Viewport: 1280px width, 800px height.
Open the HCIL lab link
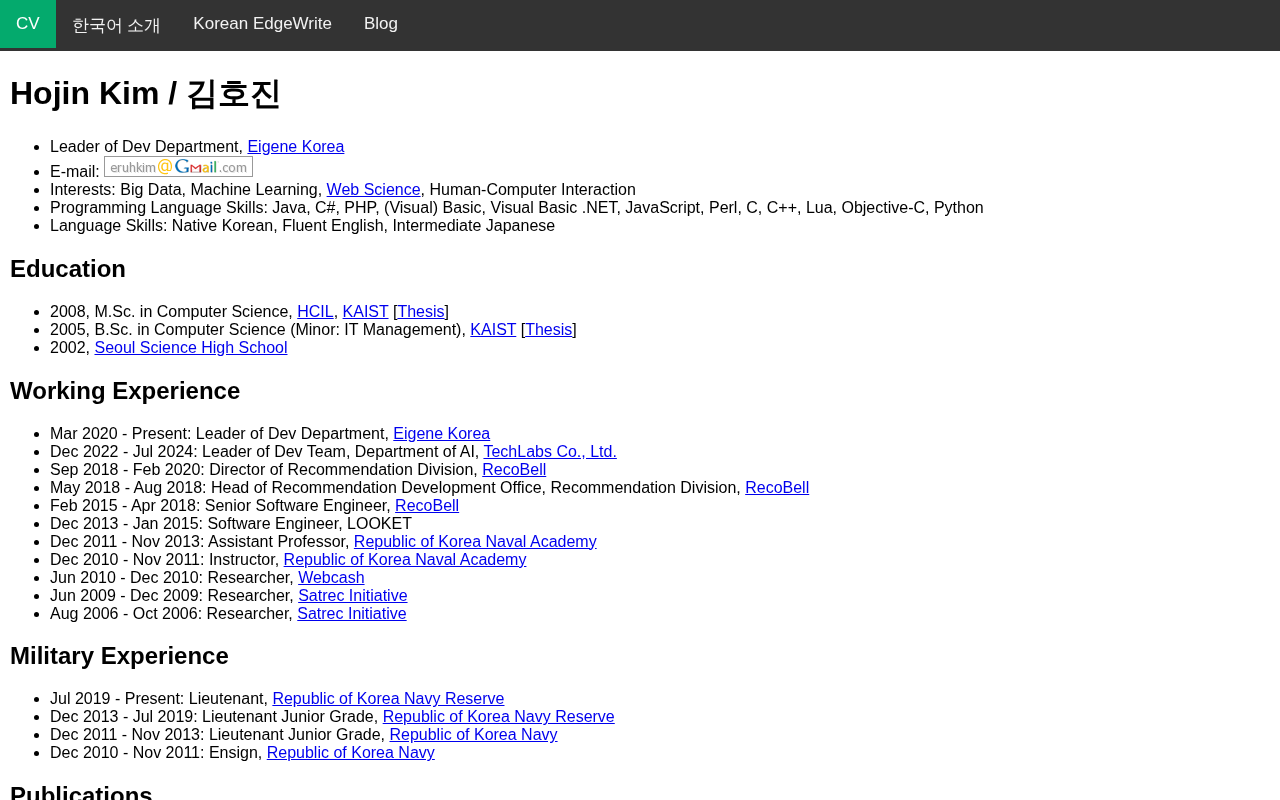[x=315, y=312]
